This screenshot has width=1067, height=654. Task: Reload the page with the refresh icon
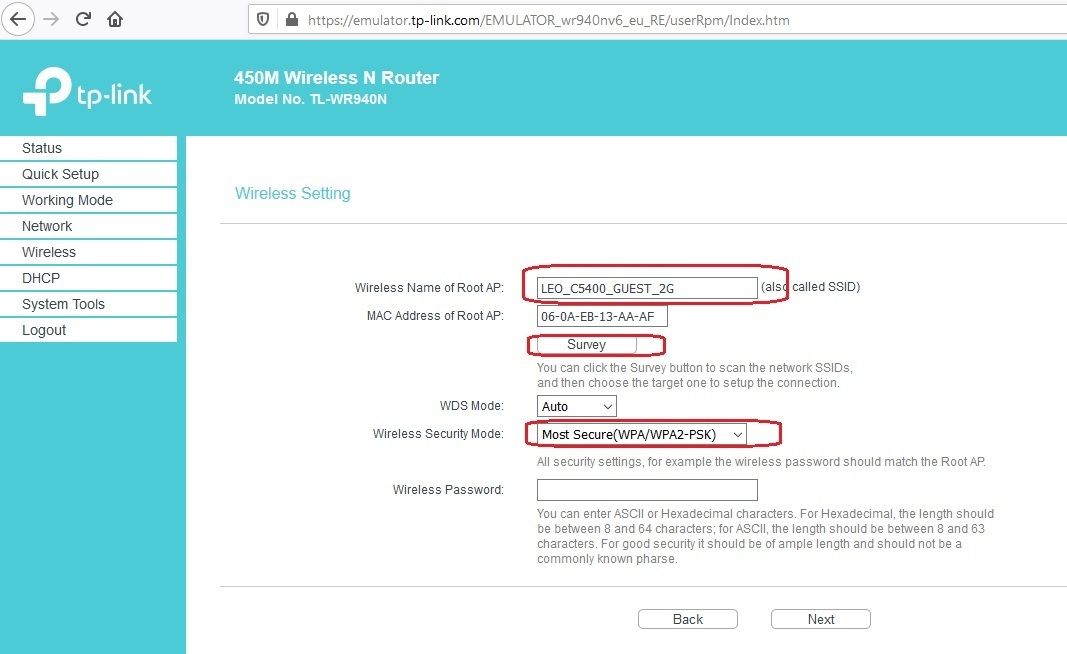[83, 19]
